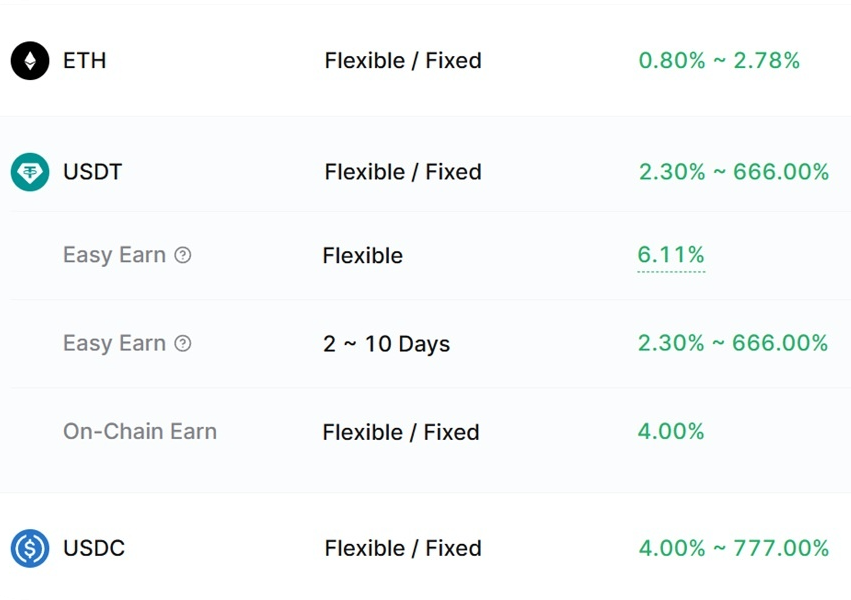
Task: Click the black Ethereum diamond logo
Action: click(29, 61)
